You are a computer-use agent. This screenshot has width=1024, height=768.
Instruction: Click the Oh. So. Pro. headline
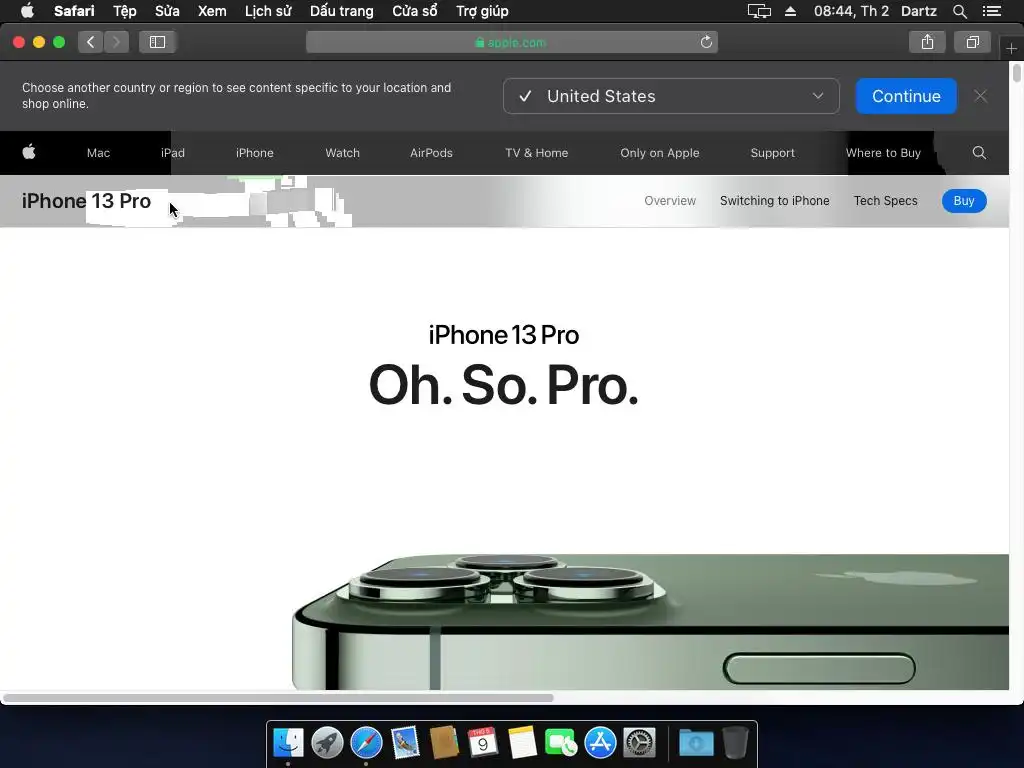coord(504,385)
